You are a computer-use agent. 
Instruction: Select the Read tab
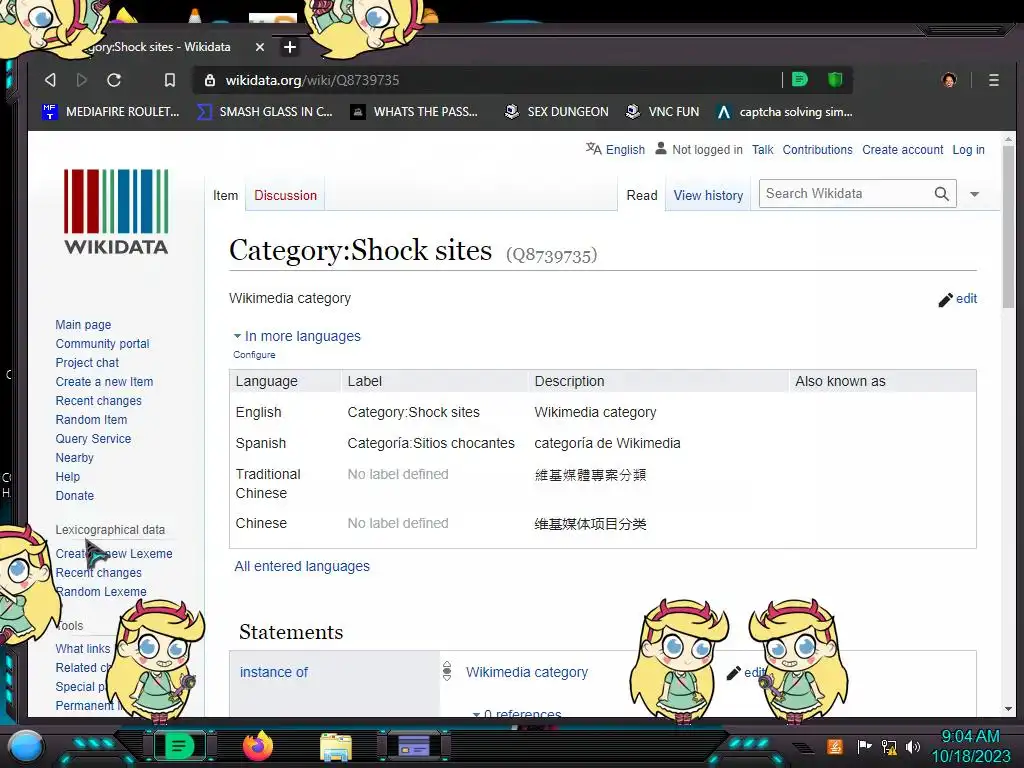coord(642,195)
